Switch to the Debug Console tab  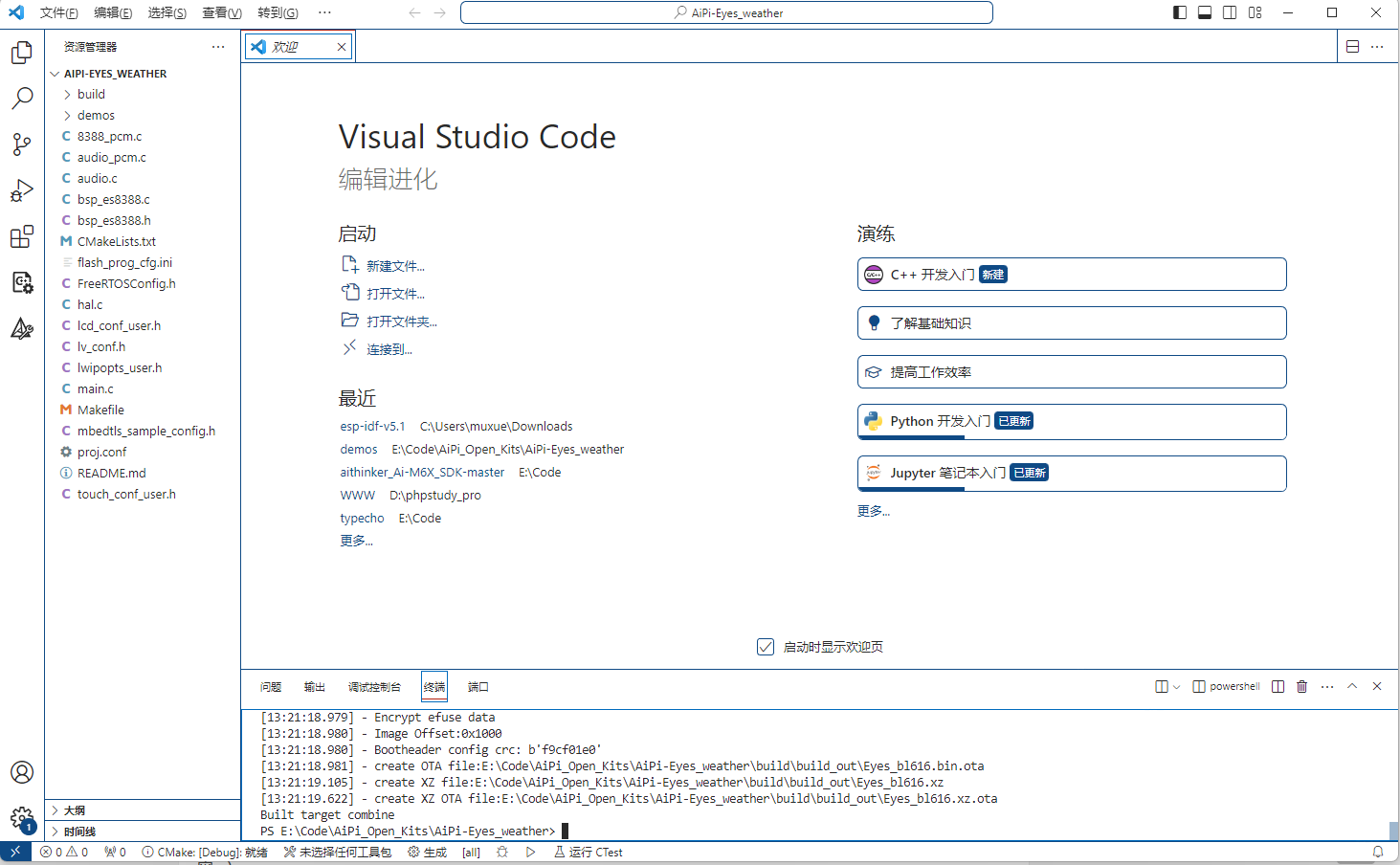coord(374,687)
